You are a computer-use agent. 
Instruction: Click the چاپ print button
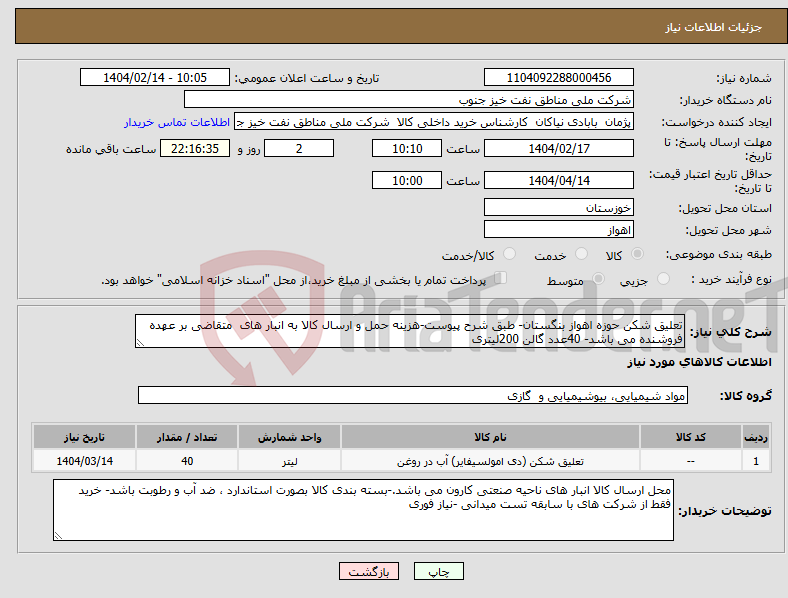coord(439,571)
